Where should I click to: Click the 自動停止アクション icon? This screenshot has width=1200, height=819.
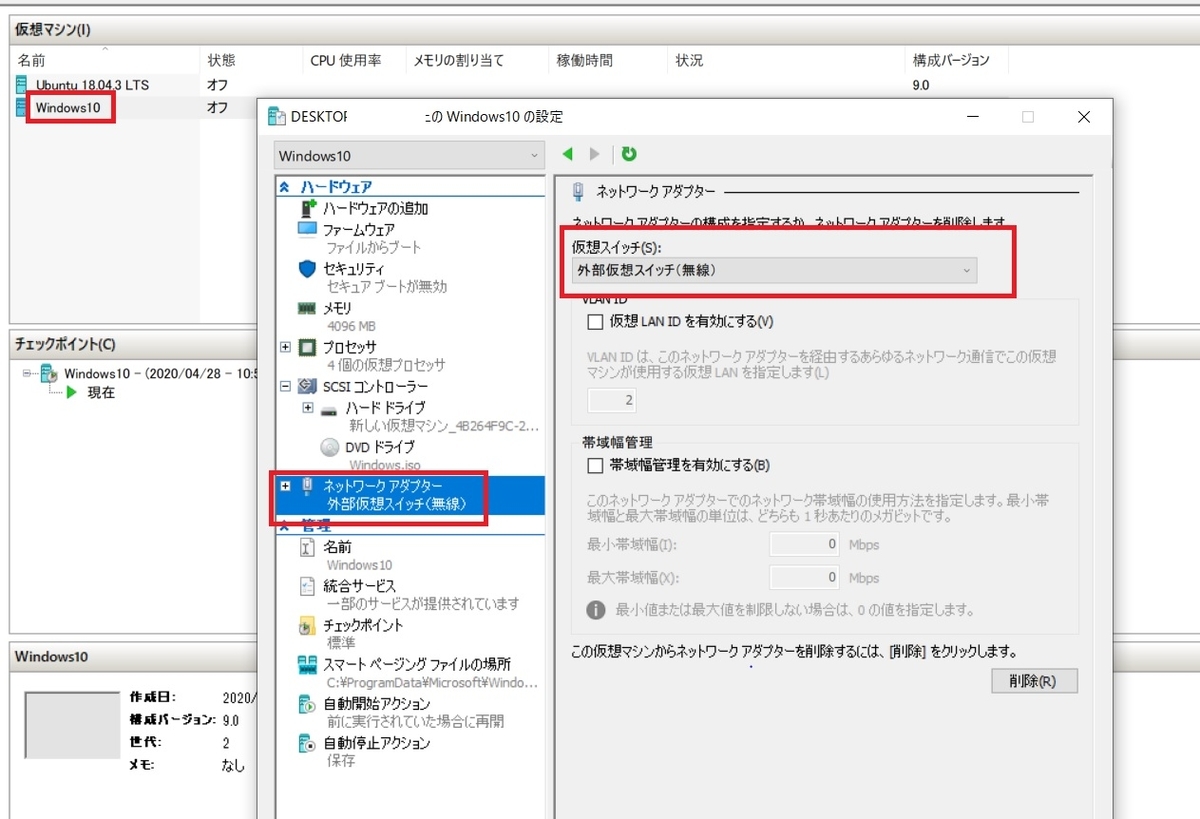(x=307, y=743)
